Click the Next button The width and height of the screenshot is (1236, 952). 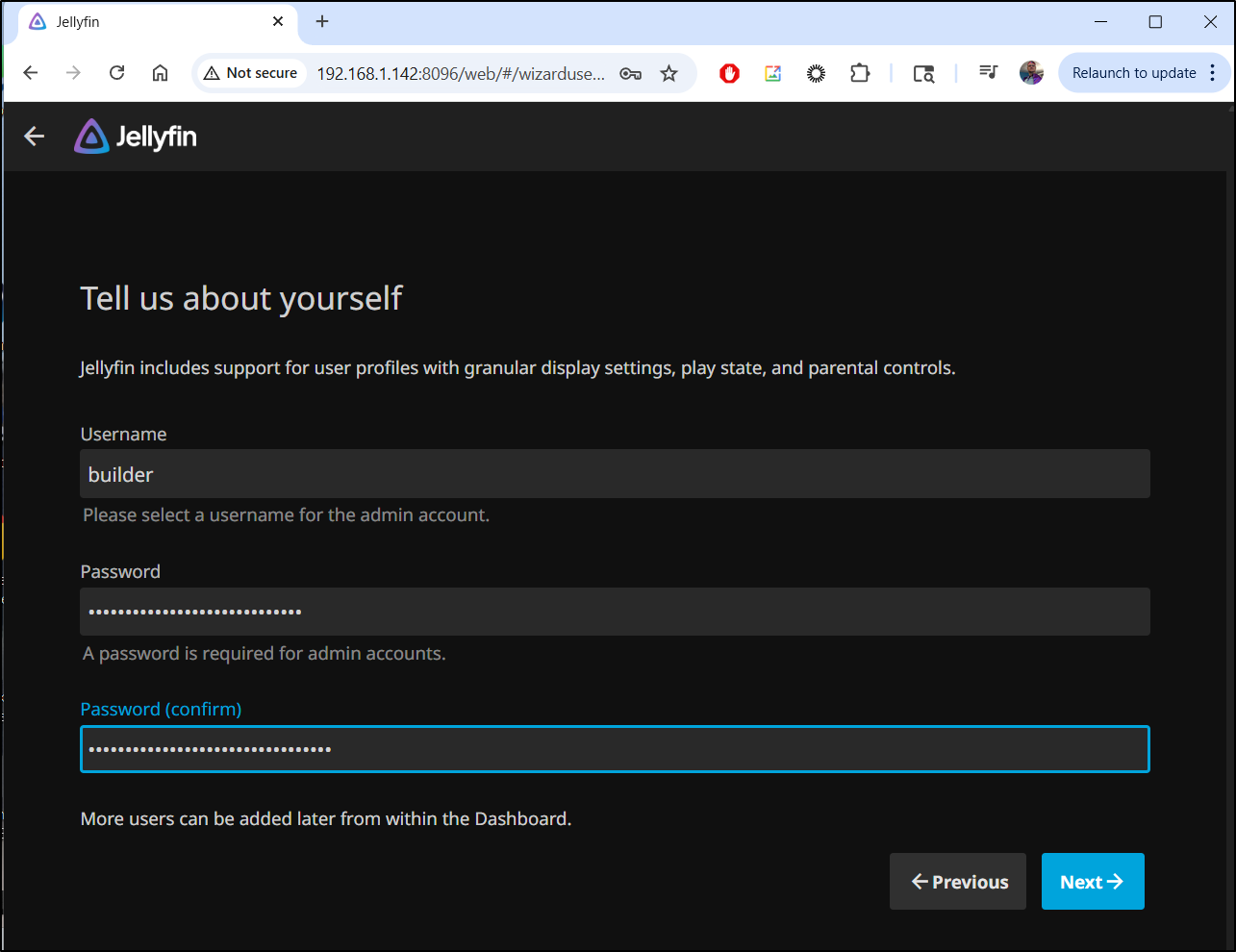tap(1093, 882)
